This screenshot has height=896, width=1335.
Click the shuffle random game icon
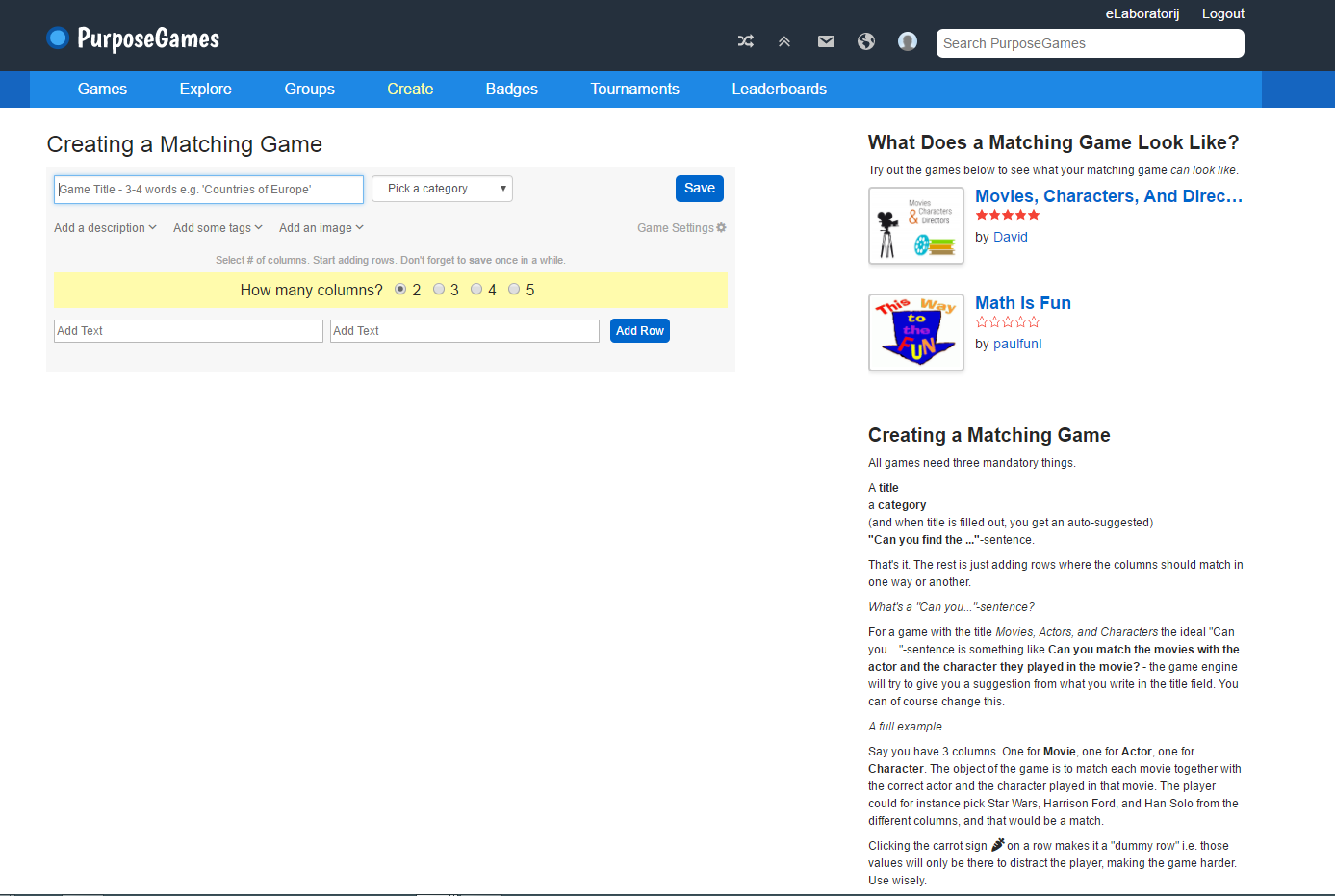click(745, 41)
